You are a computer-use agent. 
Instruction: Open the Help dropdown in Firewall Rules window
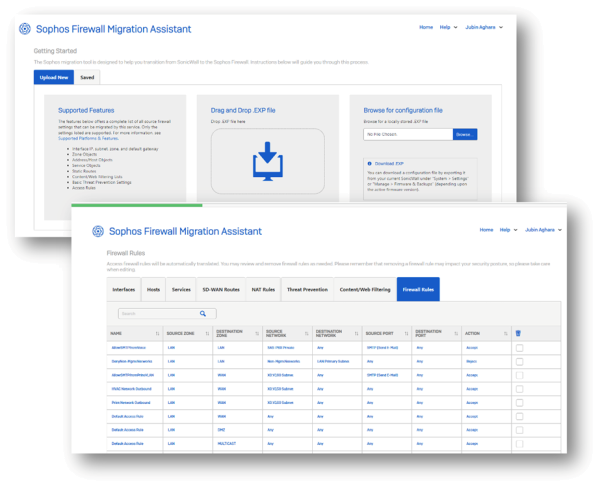[x=508, y=230]
